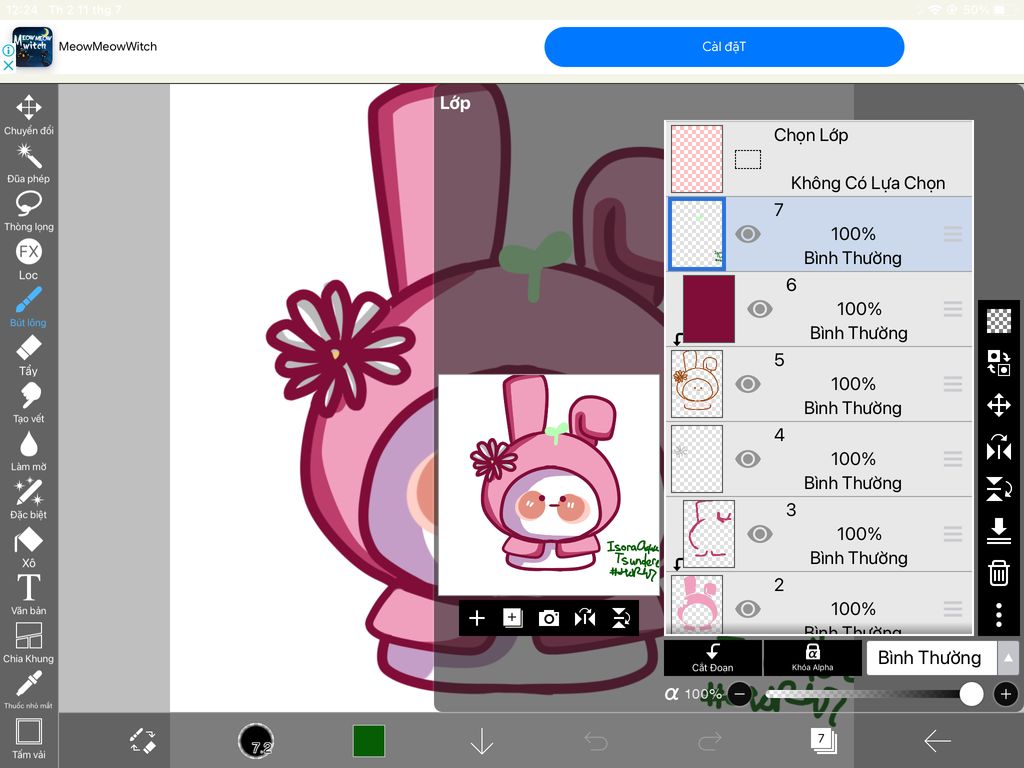The image size is (1024, 768).
Task: Open the green current color swatch
Action: pos(369,741)
